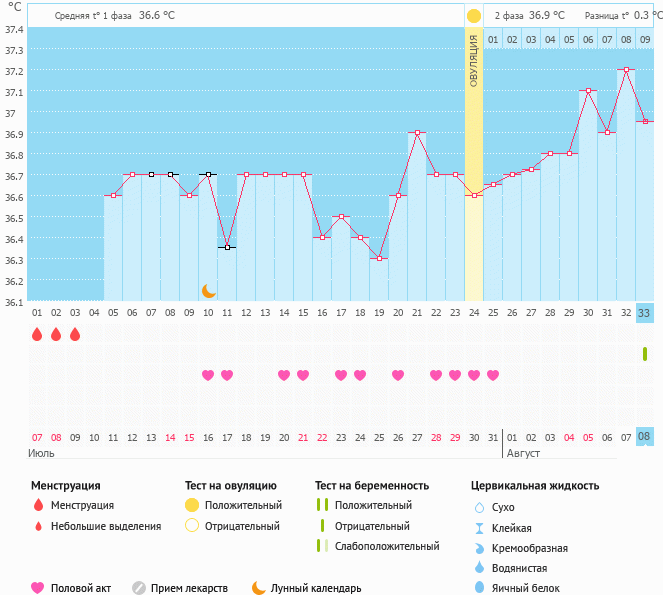Image resolution: width=663 pixels, height=595 pixels.
Task: Select the highlighted date 08 in August
Action: 645,437
